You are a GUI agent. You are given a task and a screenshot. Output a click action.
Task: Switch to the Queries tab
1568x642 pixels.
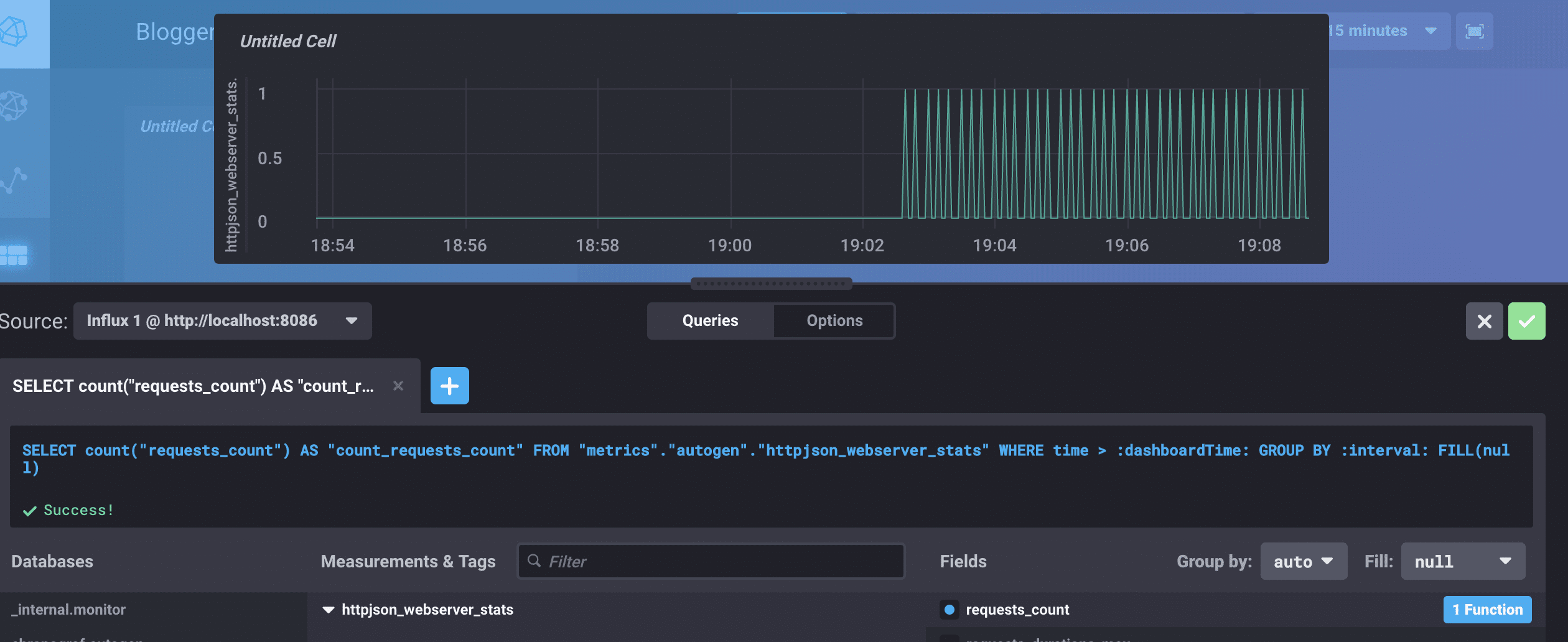710,321
